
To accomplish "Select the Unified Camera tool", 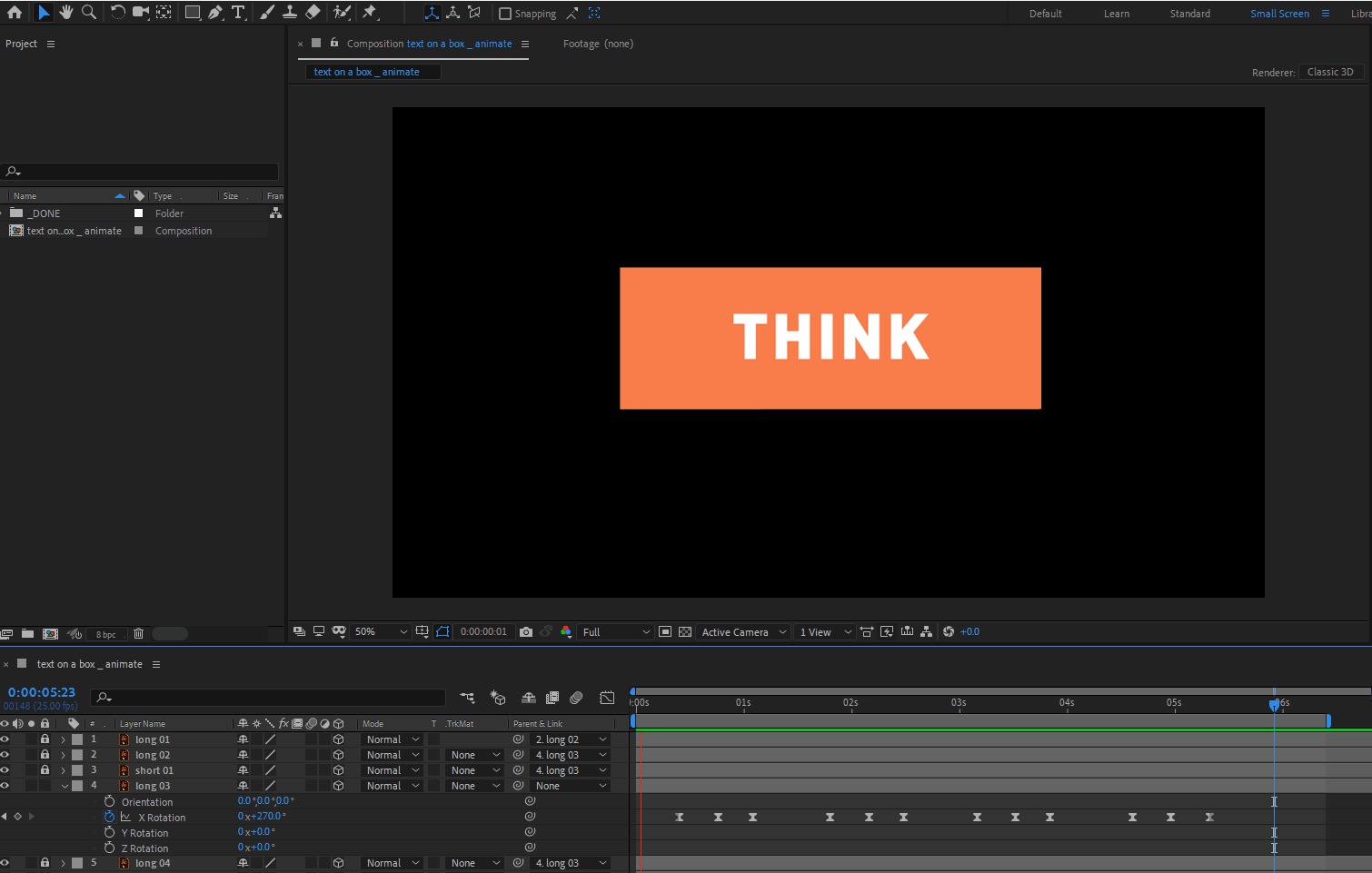I will pos(141,13).
